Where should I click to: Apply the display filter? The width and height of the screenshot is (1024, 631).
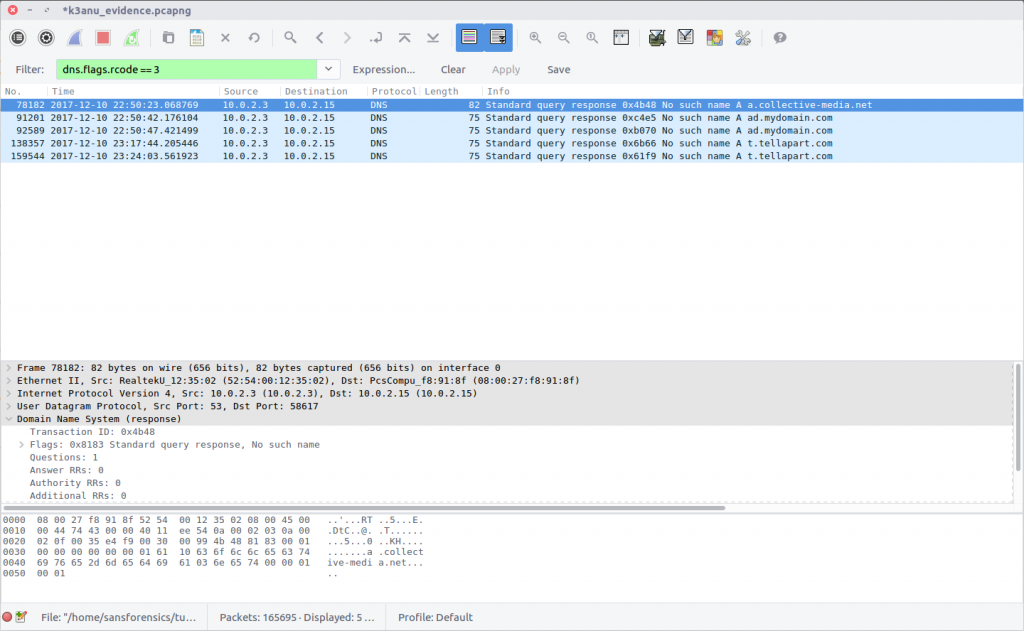coord(505,69)
